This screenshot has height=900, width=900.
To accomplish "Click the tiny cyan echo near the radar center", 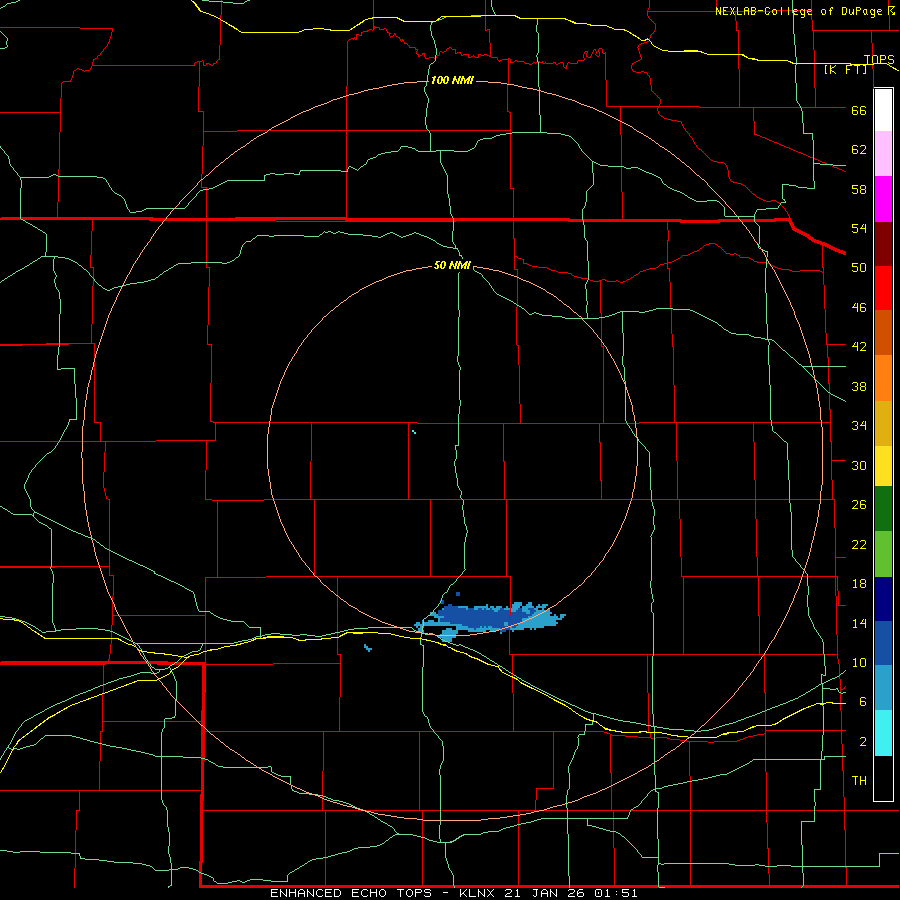I will pos(414,432).
